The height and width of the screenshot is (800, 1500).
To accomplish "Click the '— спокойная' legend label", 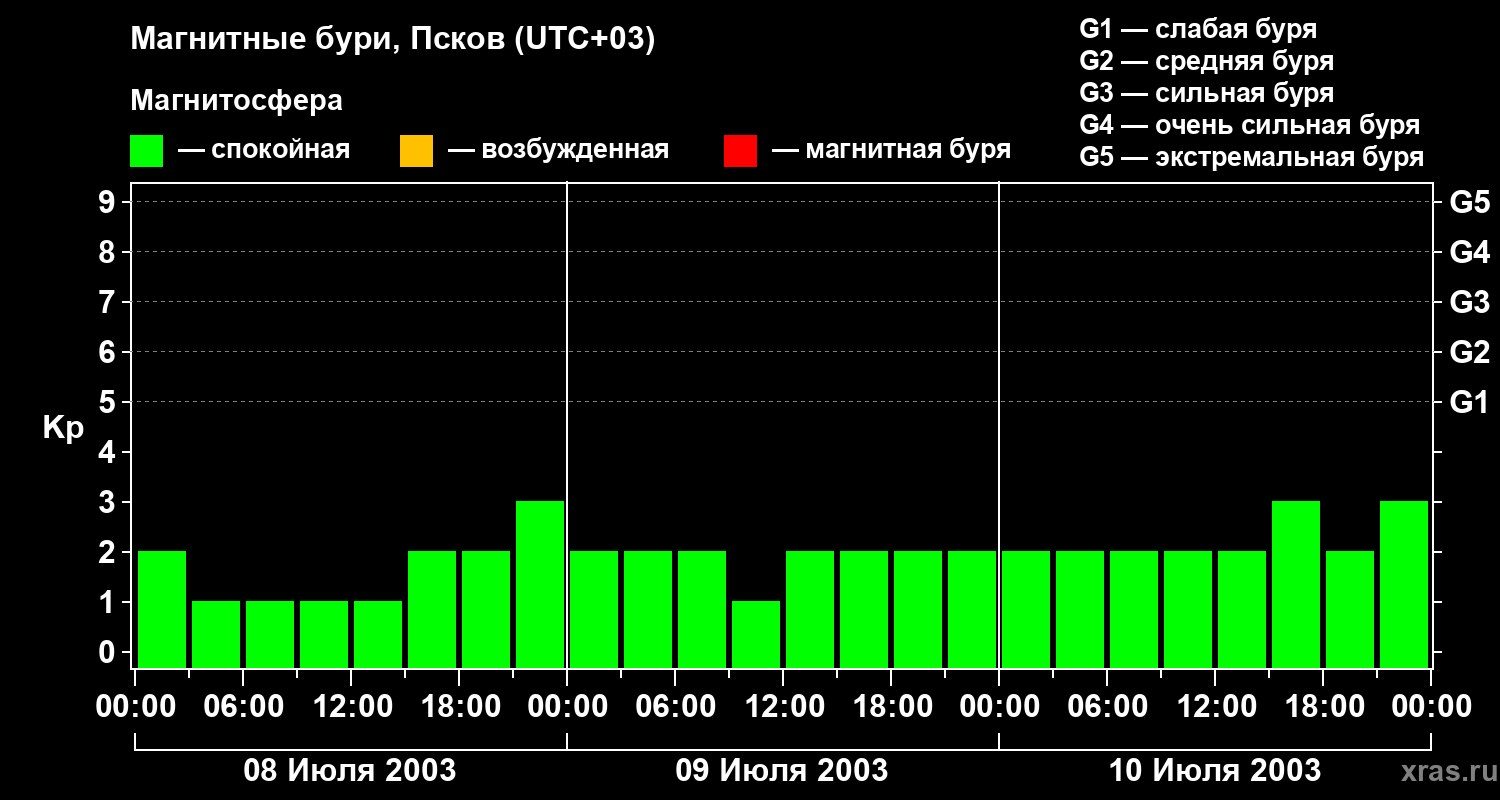I will click(x=264, y=150).
